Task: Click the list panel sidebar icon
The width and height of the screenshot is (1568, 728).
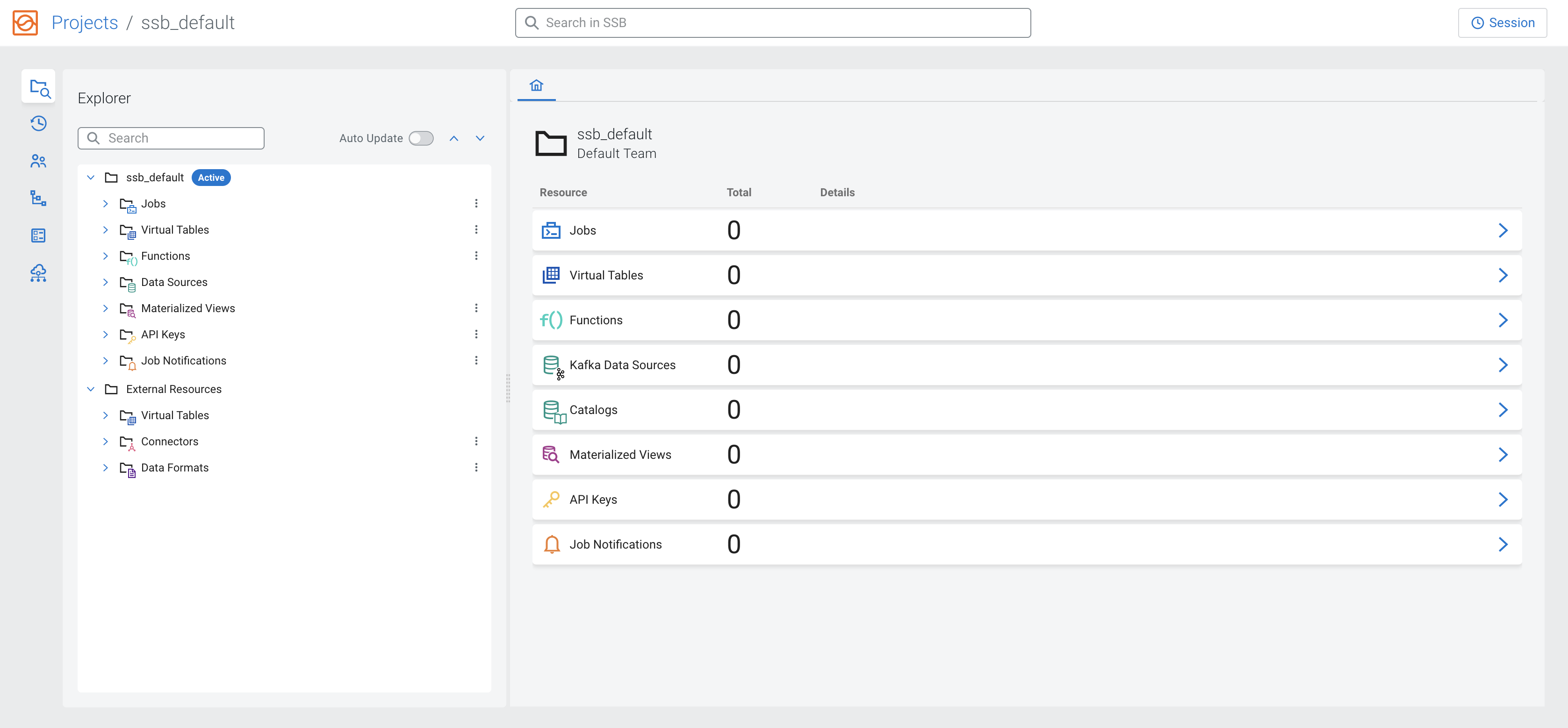Action: 38,236
